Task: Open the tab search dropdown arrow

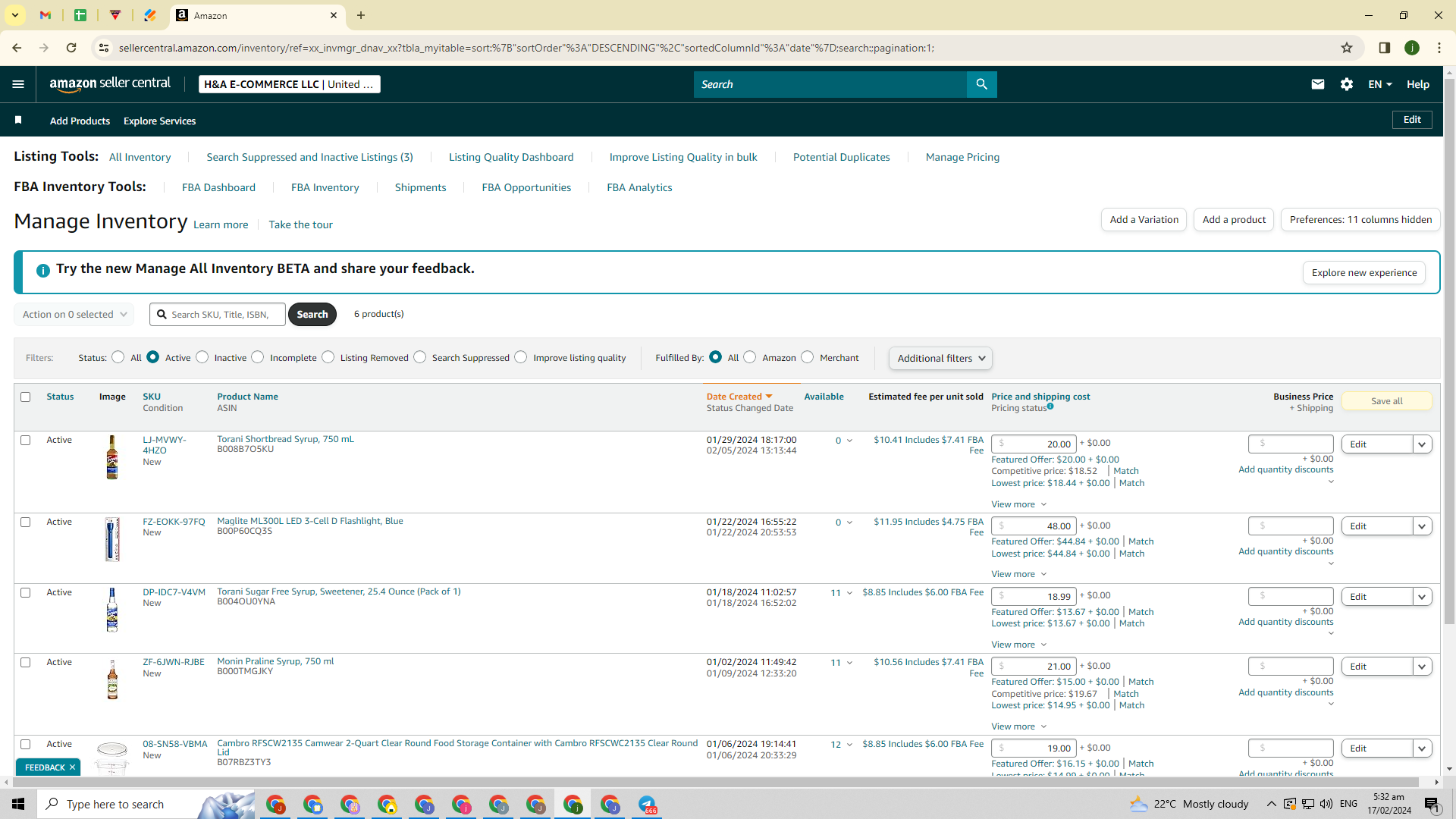Action: (x=15, y=15)
